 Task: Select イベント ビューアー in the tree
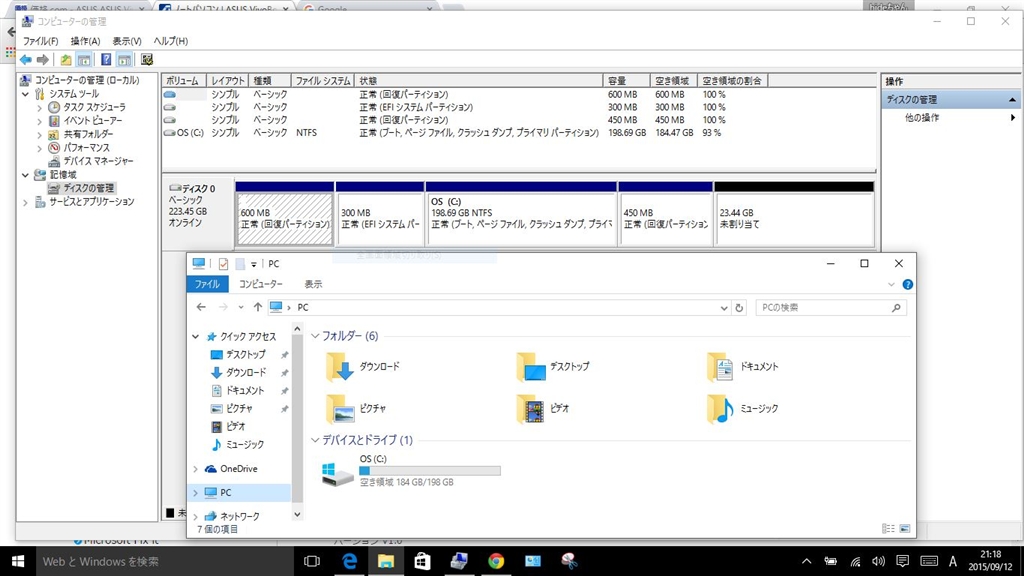pyautogui.click(x=93, y=121)
